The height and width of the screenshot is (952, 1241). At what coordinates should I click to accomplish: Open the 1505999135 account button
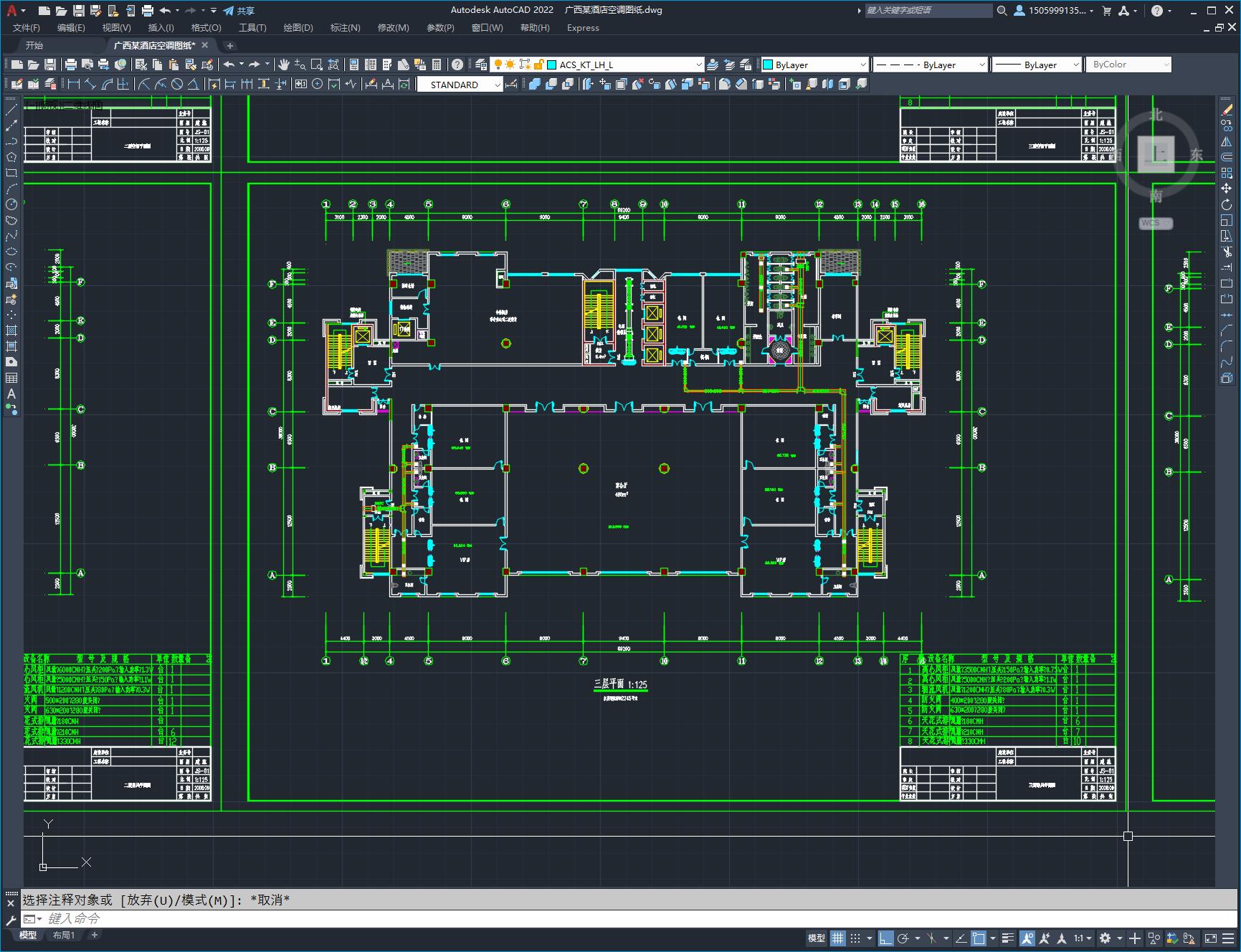1054,11
